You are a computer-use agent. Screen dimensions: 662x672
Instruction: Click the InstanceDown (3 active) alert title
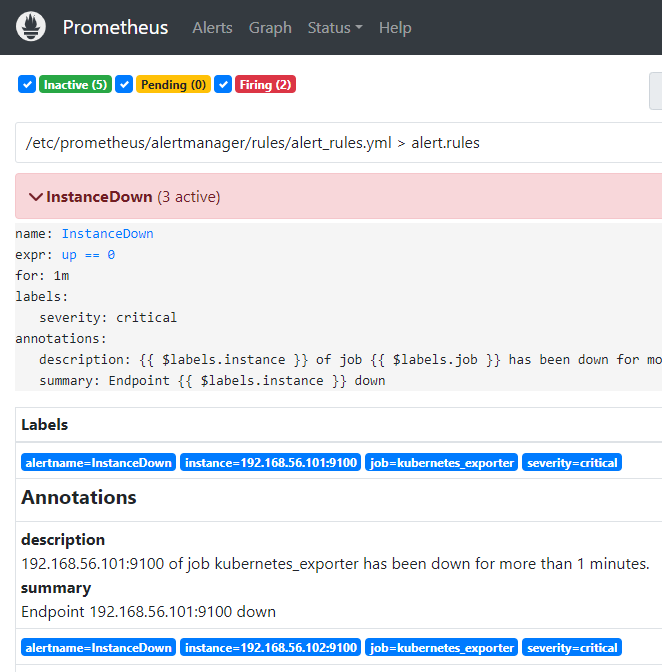pyautogui.click(x=133, y=197)
